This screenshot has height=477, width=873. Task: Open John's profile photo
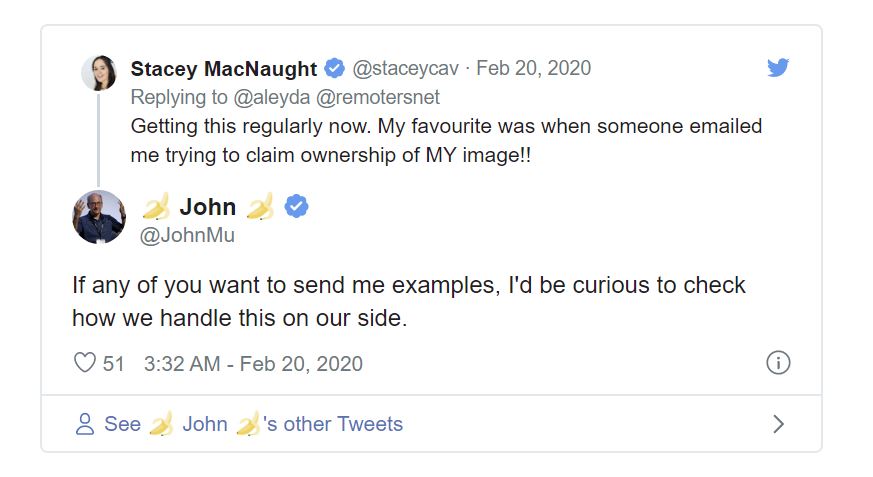[x=99, y=217]
